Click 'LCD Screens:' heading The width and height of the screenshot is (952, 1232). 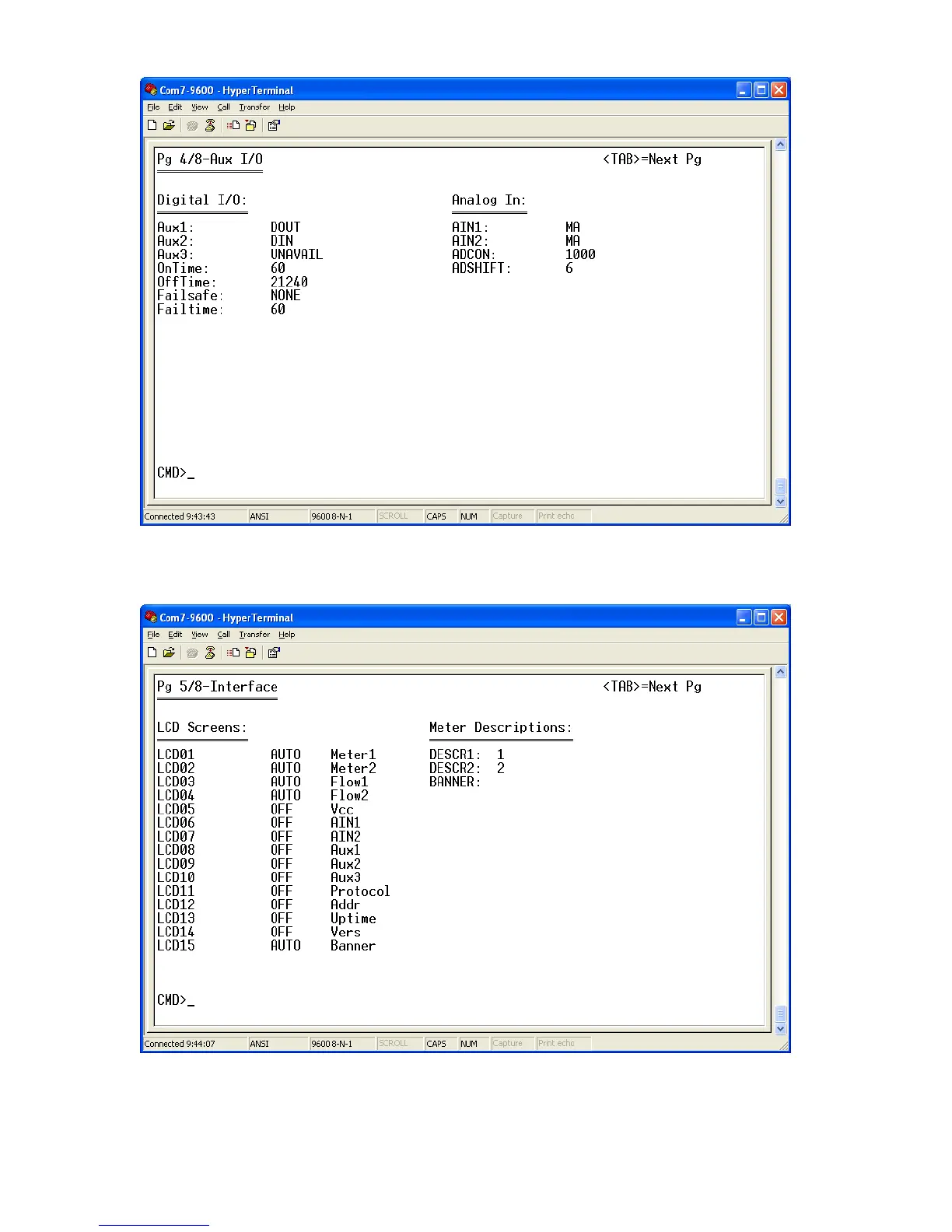[202, 727]
